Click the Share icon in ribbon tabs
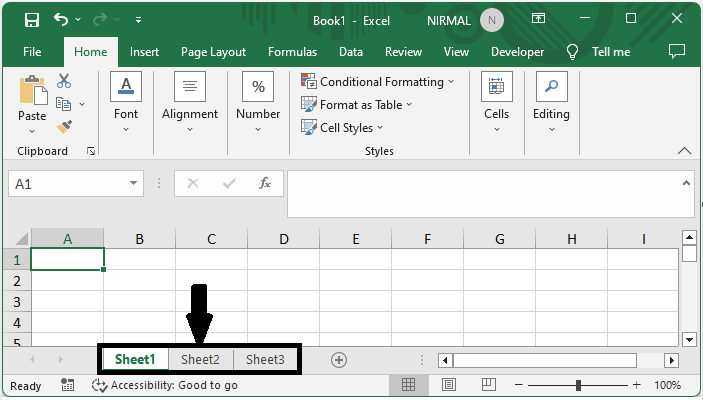Viewport: 703px width, 400px height. click(676, 52)
